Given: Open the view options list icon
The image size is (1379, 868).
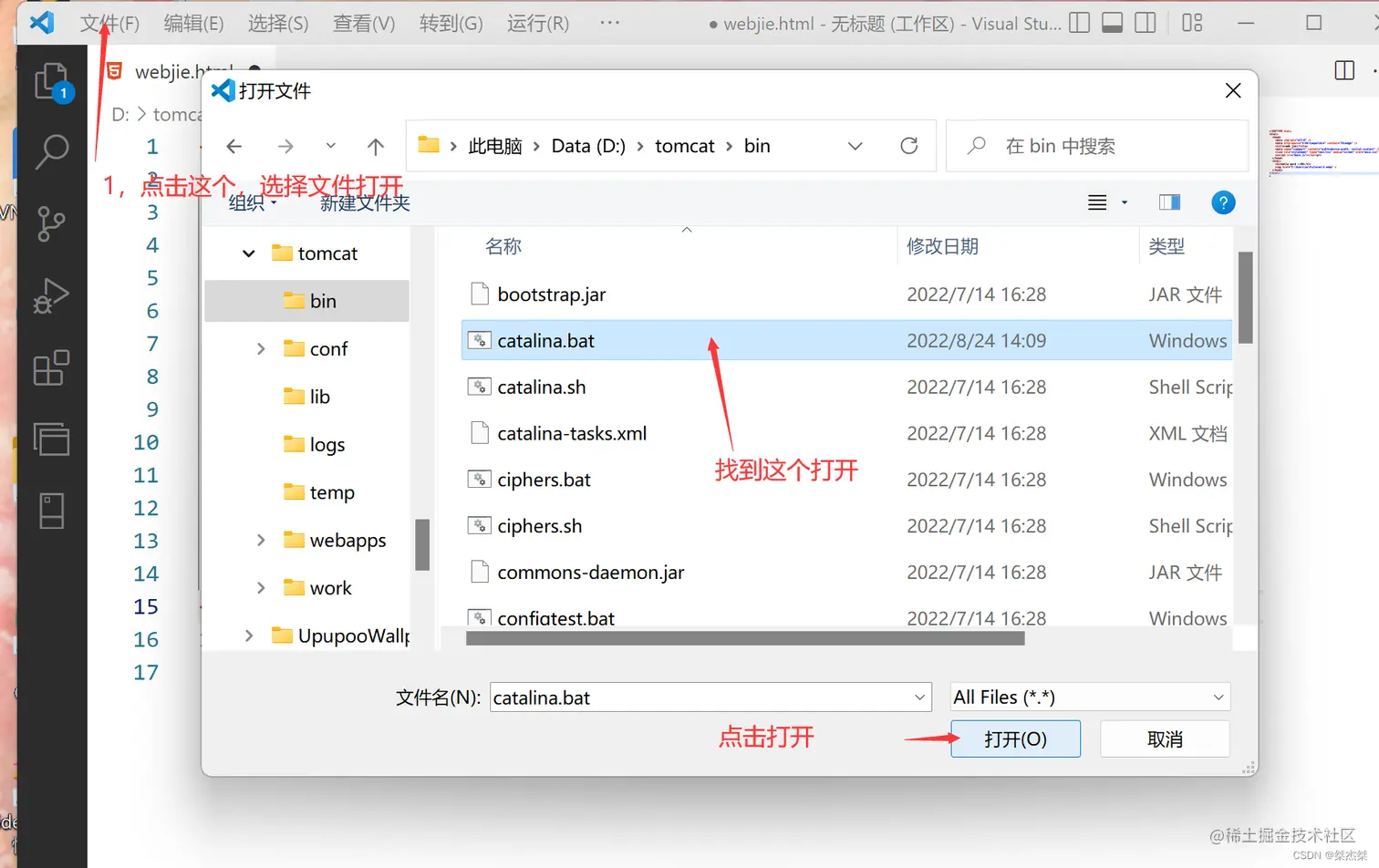Looking at the screenshot, I should (1097, 202).
